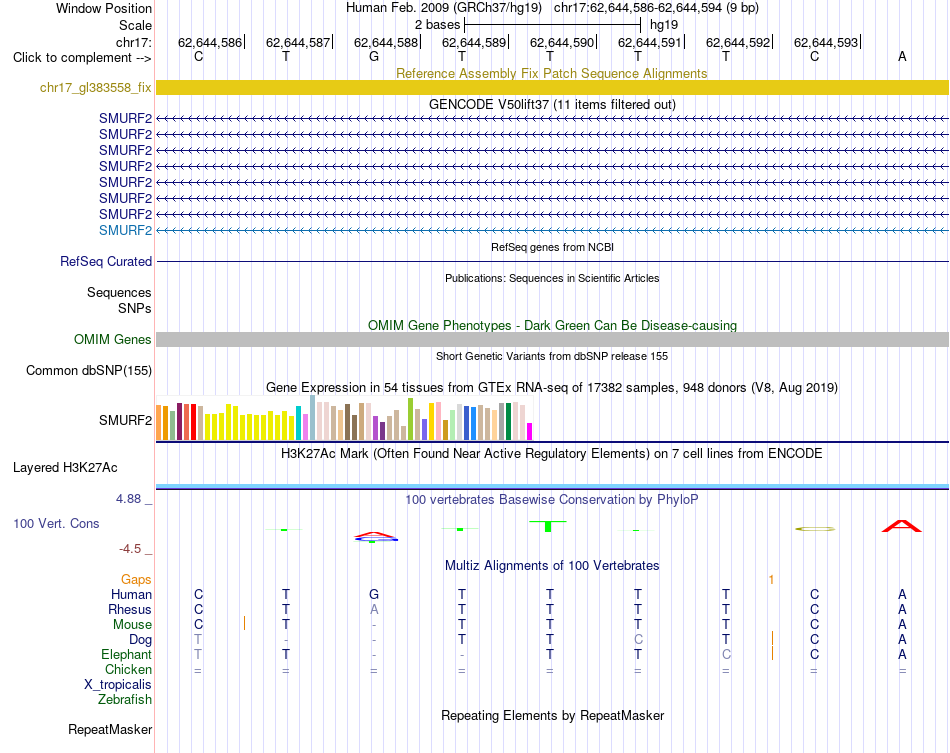Click the Zebrafish species label
The height and width of the screenshot is (753, 950).
[125, 699]
